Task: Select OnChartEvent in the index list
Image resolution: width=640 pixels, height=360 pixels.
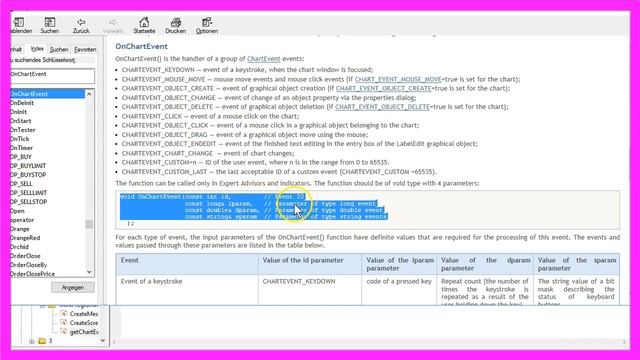Action: [48, 94]
